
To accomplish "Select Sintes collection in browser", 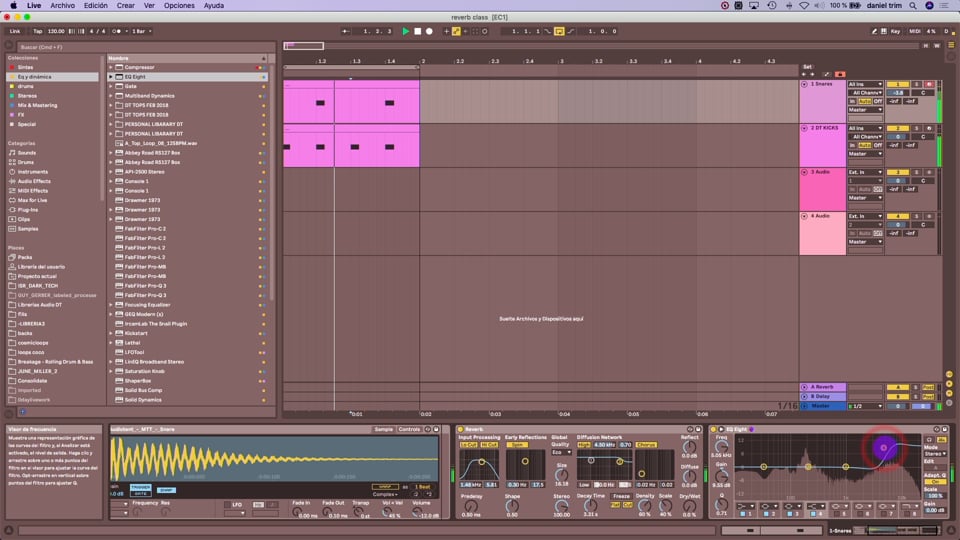I will 25,67.
